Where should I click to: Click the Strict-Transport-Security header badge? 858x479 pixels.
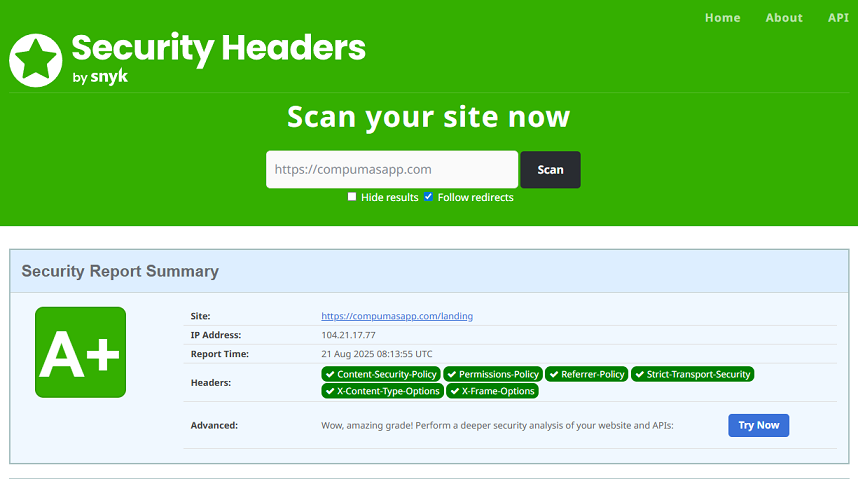pyautogui.click(x=692, y=374)
